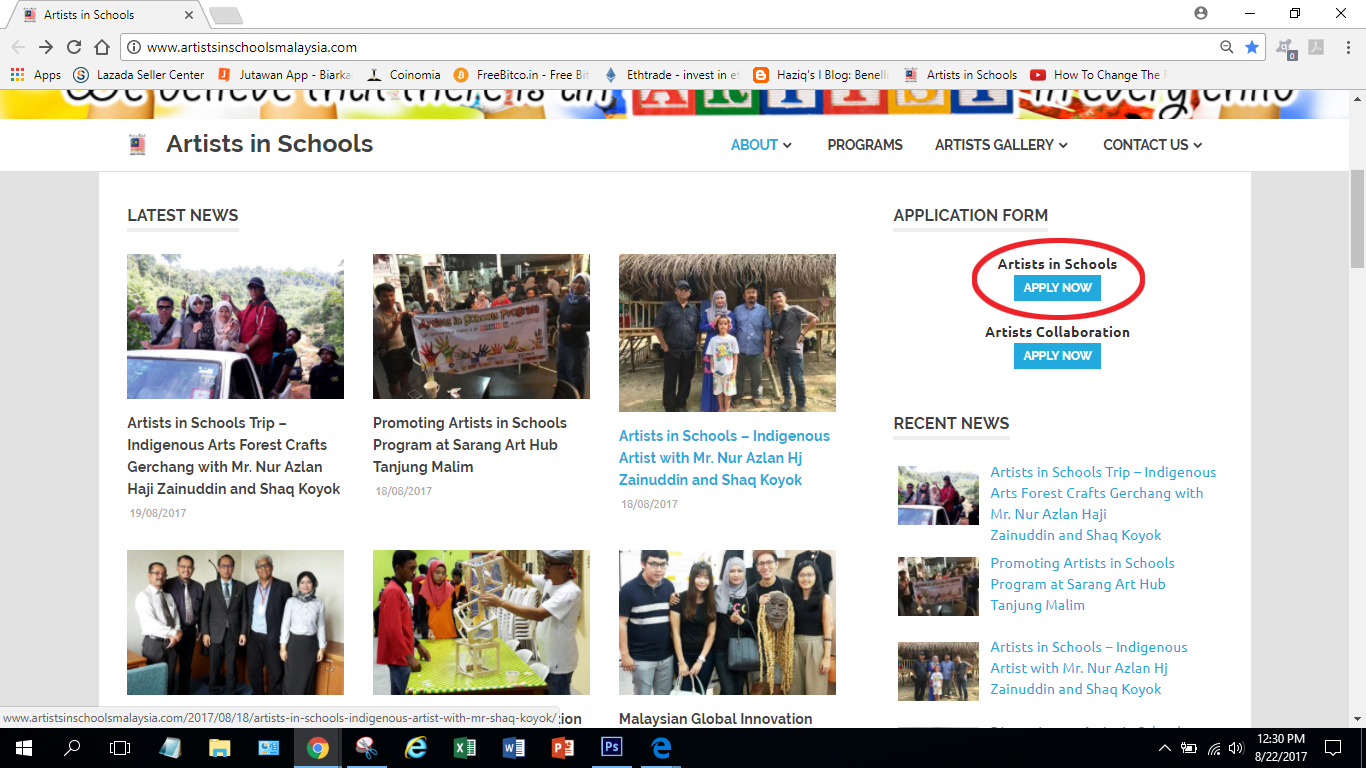This screenshot has height=768, width=1366.
Task: Open the Sarang Art Hub news headline
Action: (x=470, y=445)
